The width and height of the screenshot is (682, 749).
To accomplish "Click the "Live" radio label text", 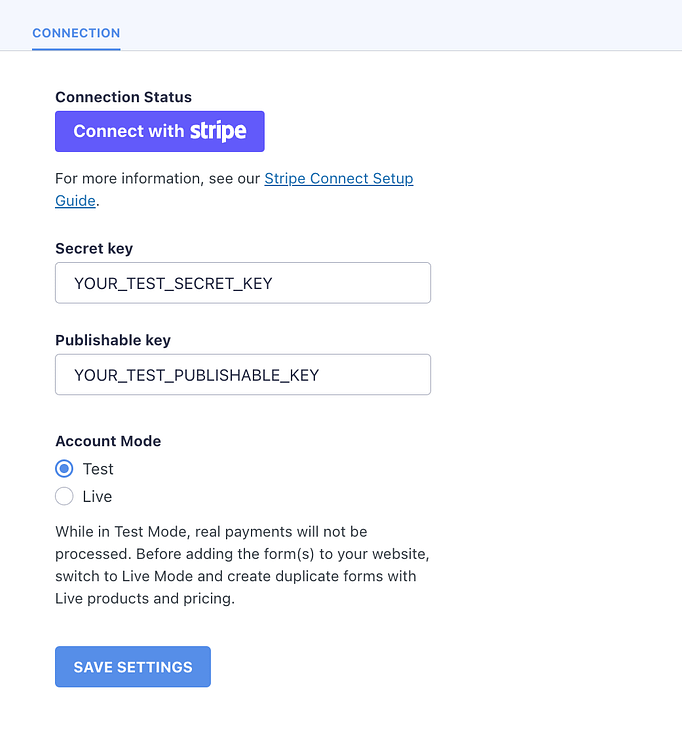I will pyautogui.click(x=97, y=497).
